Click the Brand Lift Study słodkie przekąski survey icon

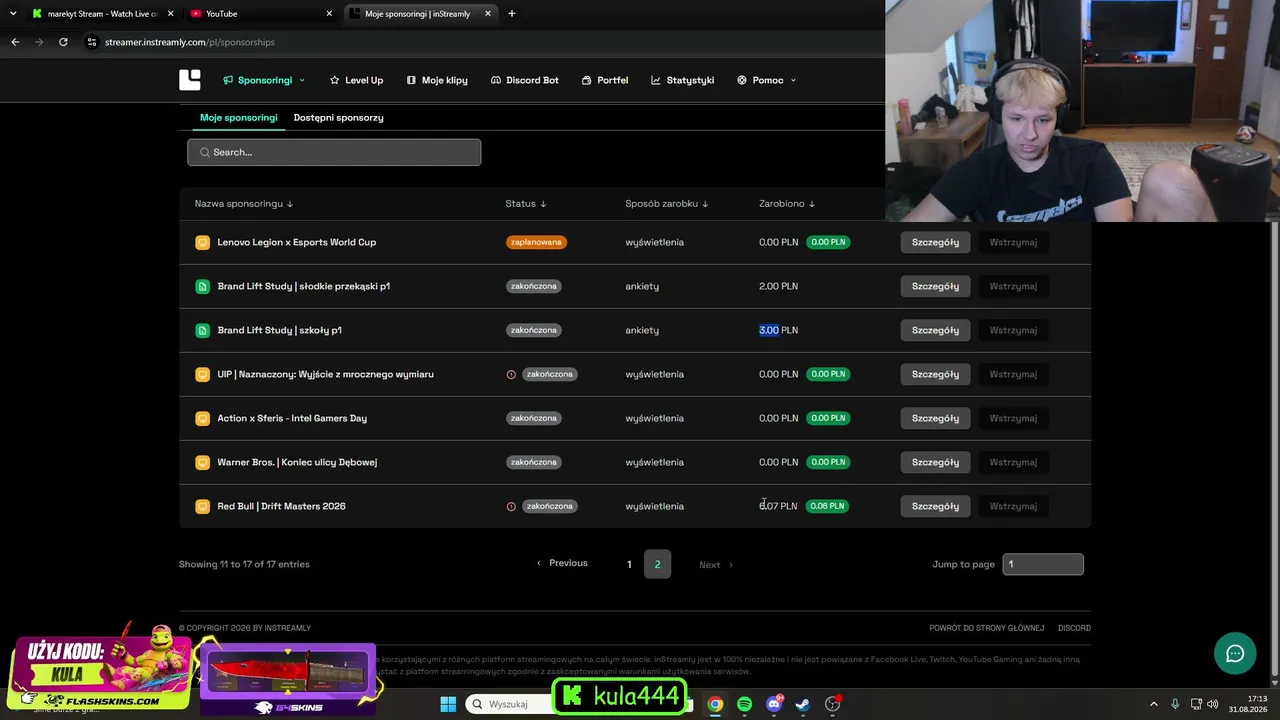point(202,286)
